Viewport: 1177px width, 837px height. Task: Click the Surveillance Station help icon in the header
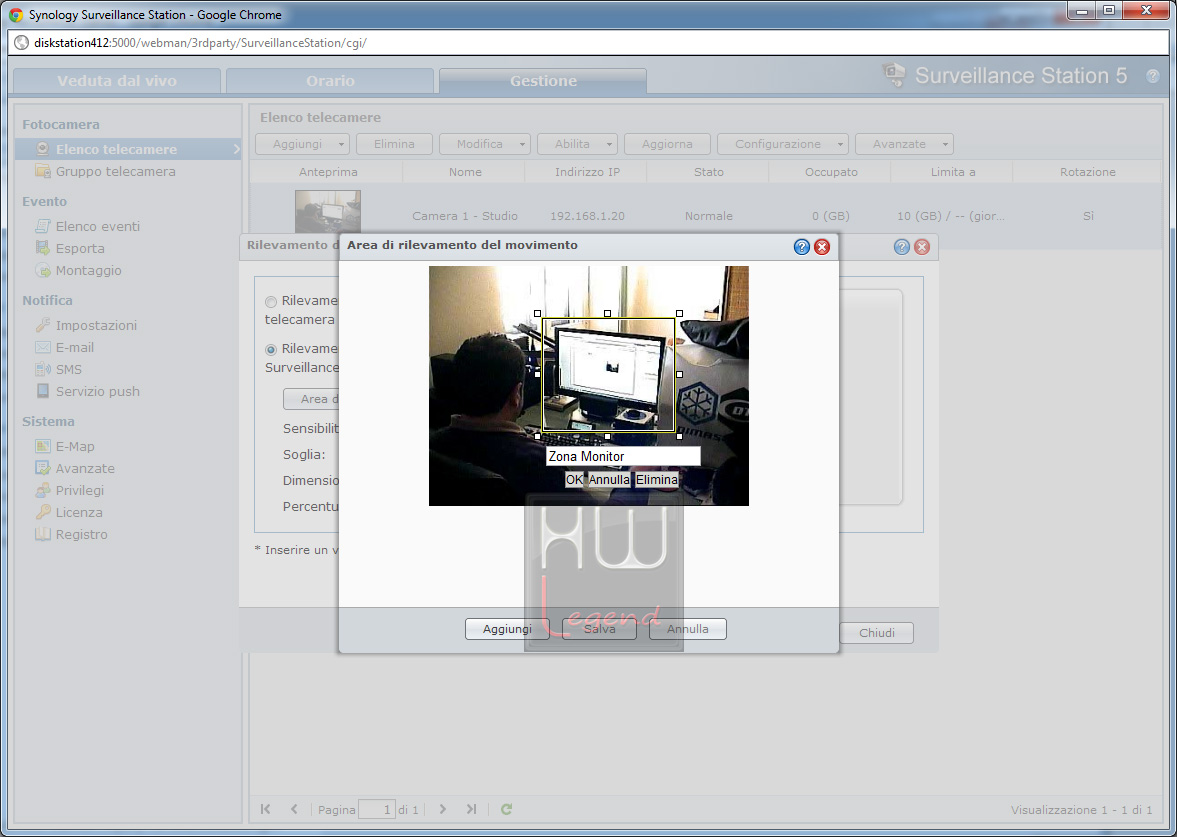coord(1152,76)
